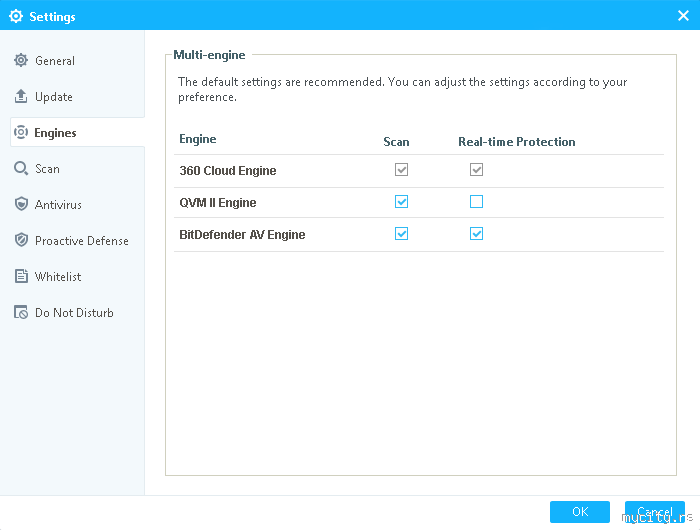700x530 pixels.
Task: Click the Do Not Disturb icon
Action: [x=21, y=313]
